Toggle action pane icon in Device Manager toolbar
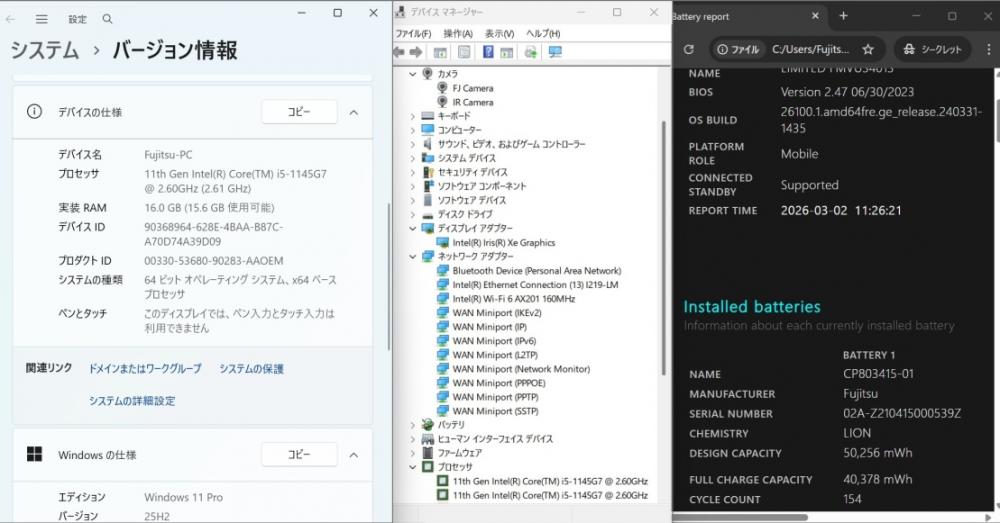Viewport: 1000px width, 523px height. tap(506, 52)
